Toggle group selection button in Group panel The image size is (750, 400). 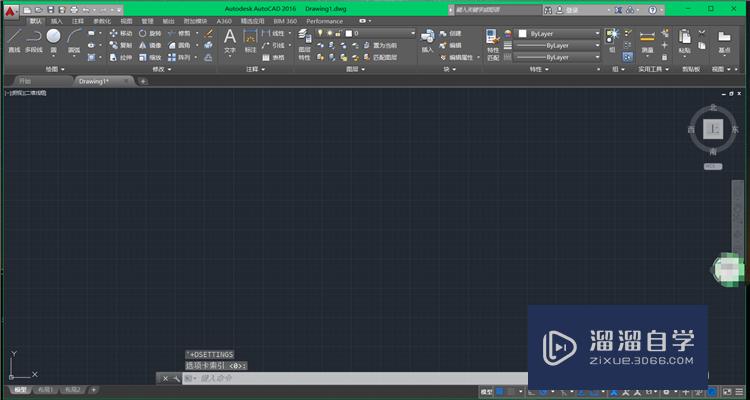click(628, 57)
